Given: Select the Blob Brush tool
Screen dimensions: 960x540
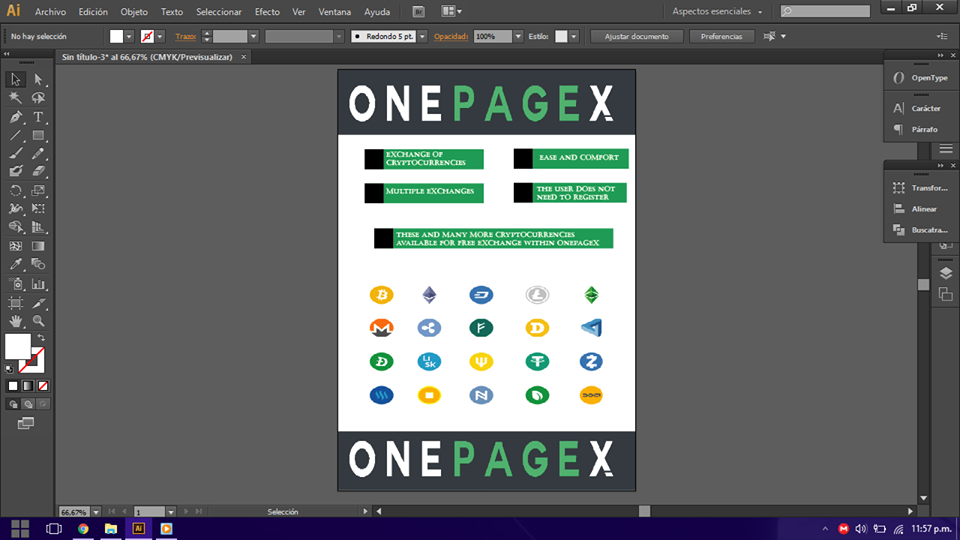Looking at the screenshot, I should [15, 171].
